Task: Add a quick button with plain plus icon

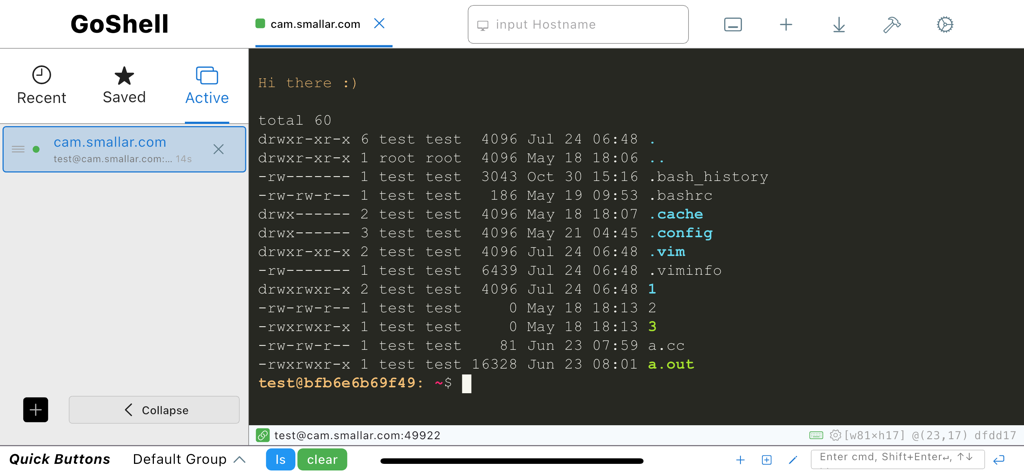Action: point(740,460)
